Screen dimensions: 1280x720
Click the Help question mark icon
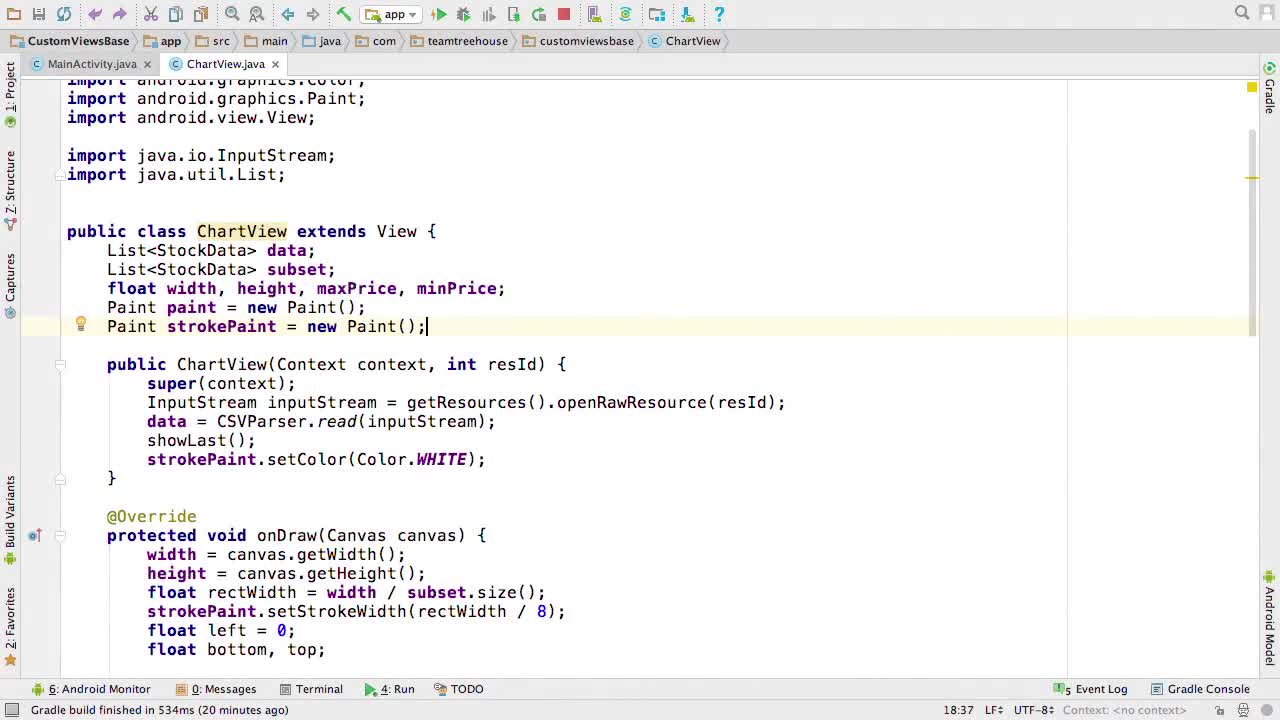click(719, 14)
